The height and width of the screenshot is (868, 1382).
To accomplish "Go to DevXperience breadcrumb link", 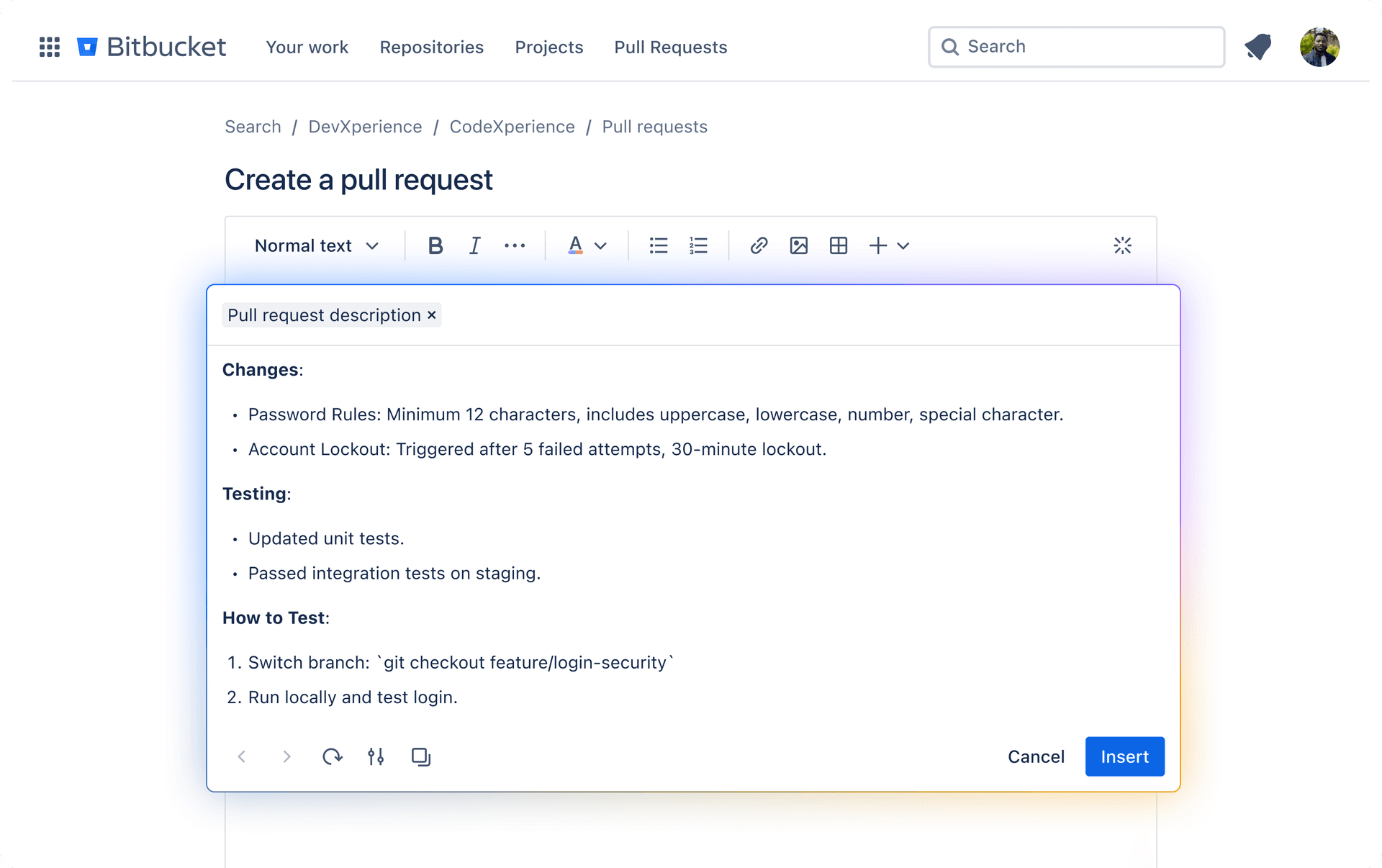I will 365,127.
